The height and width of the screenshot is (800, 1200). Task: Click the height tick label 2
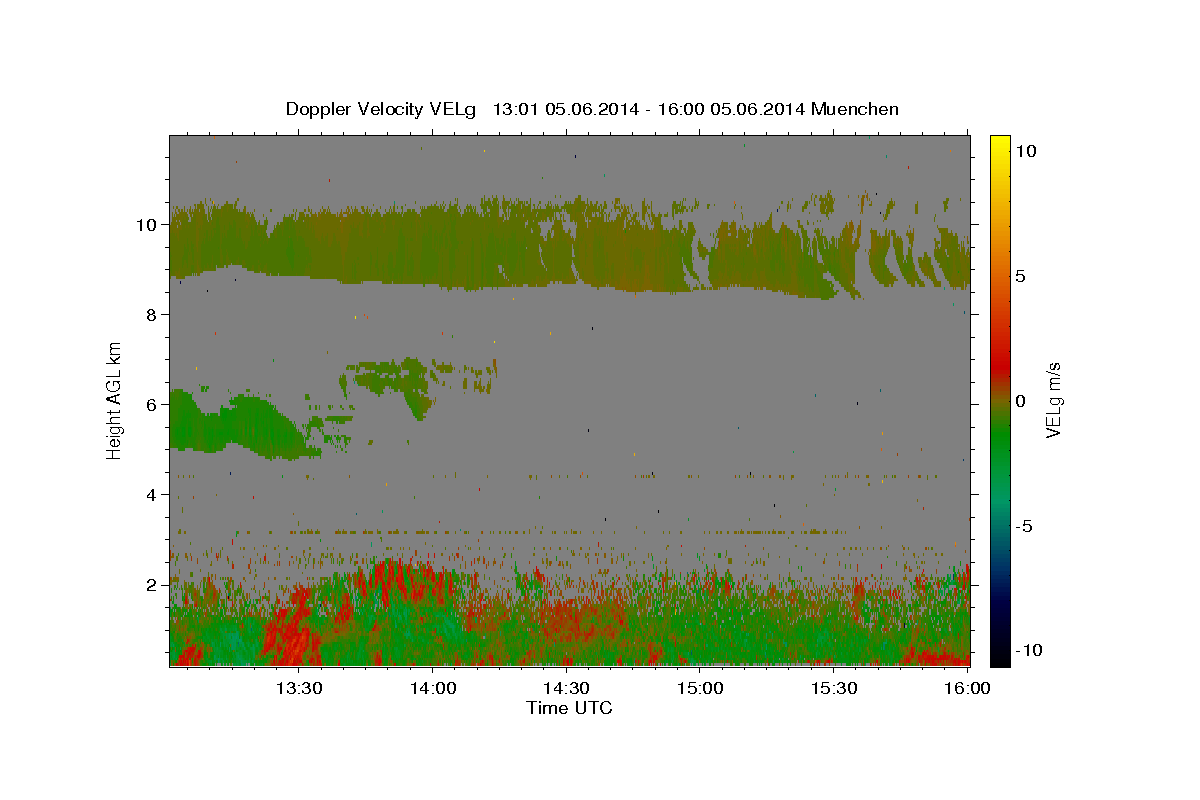click(154, 584)
